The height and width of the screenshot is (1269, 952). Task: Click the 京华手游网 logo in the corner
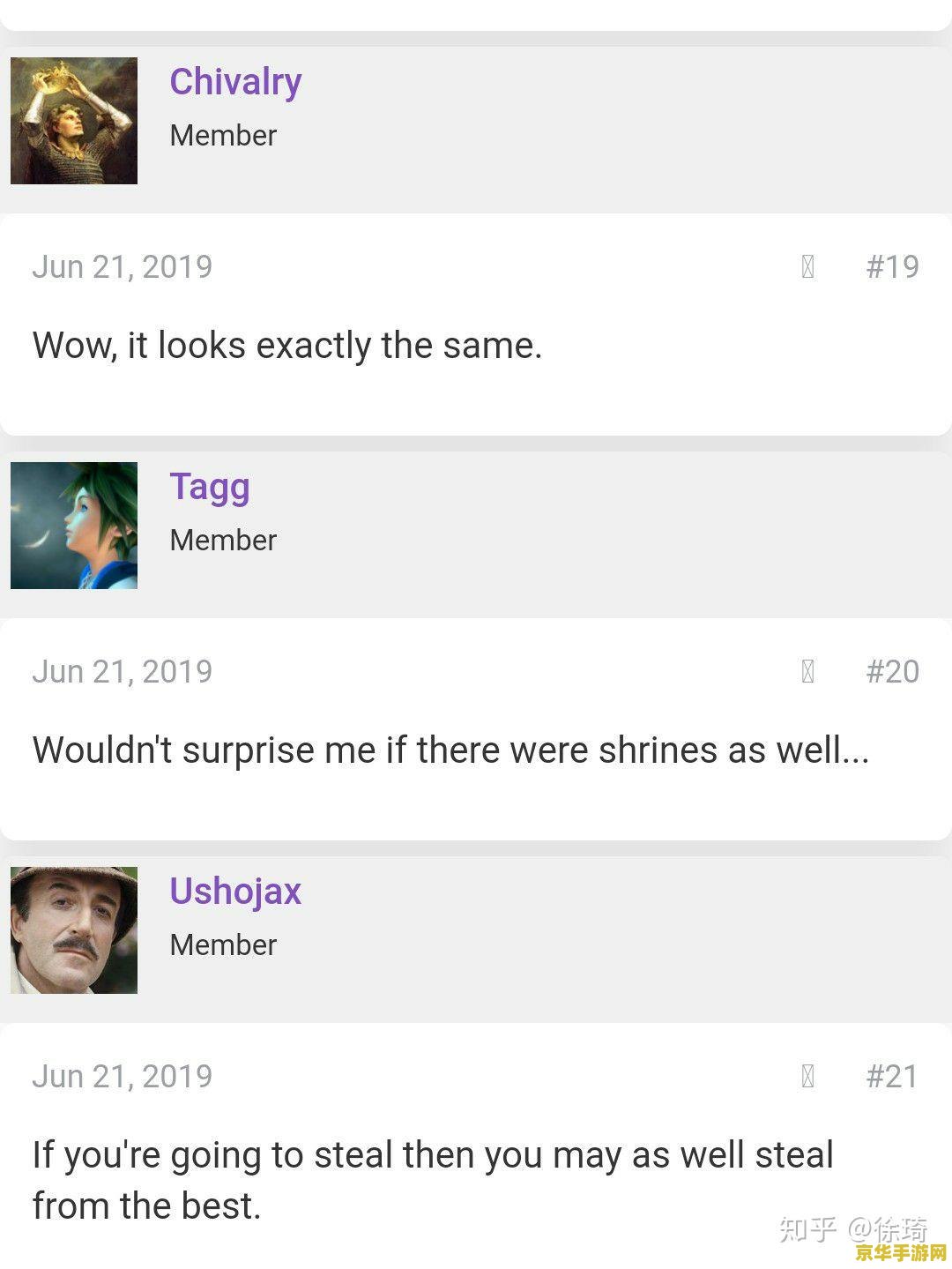point(901,1253)
